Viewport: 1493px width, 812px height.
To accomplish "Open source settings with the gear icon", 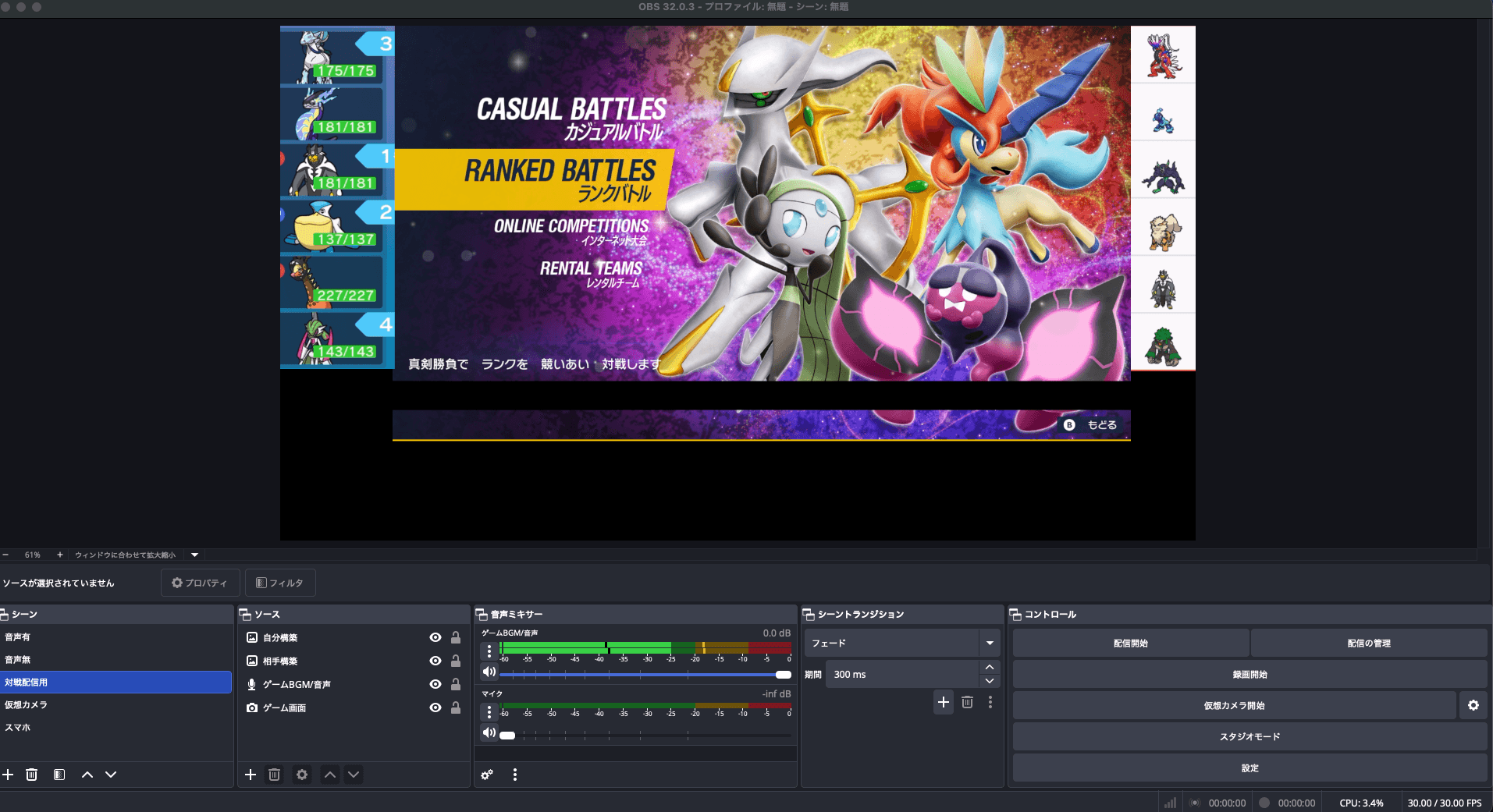I will [x=302, y=775].
